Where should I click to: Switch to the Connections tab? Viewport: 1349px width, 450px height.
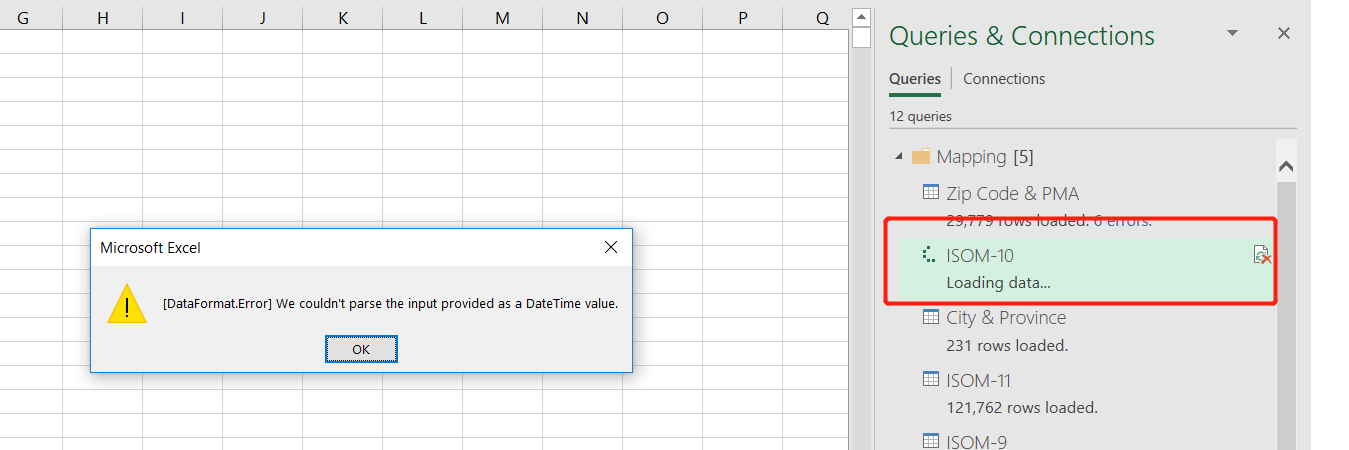pos(1004,79)
